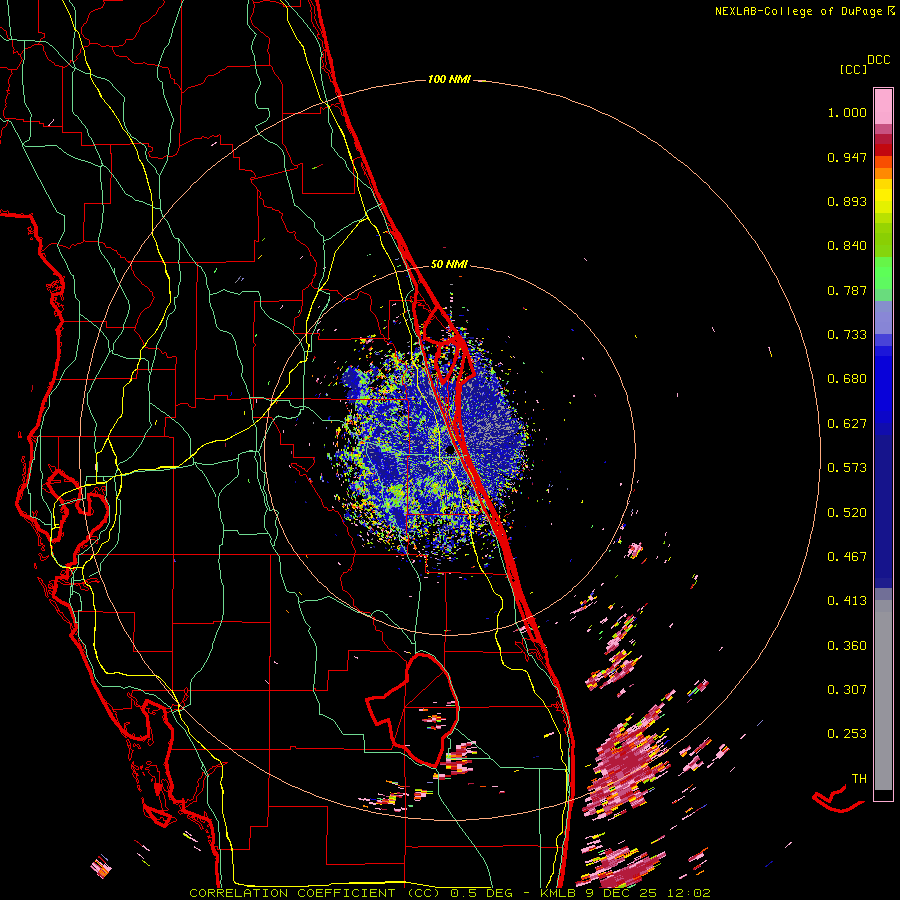Click the TH threshold label
Viewport: 900px width, 900px height.
pyautogui.click(x=859, y=779)
